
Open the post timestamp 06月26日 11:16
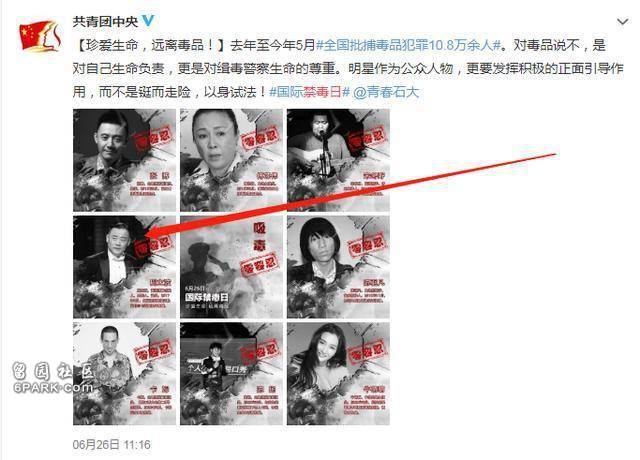pos(111,444)
